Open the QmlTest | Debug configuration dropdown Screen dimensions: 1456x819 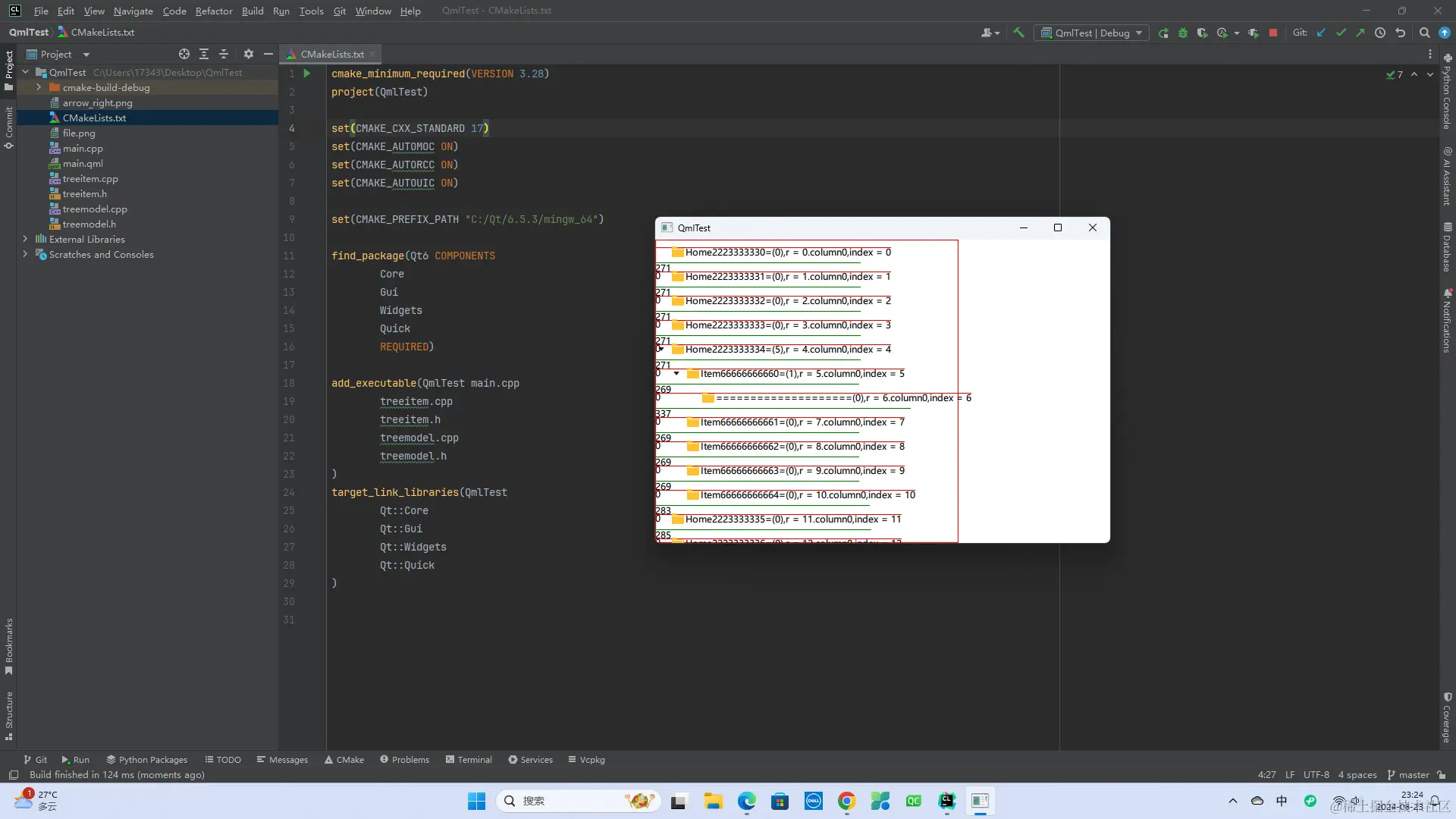point(1092,33)
